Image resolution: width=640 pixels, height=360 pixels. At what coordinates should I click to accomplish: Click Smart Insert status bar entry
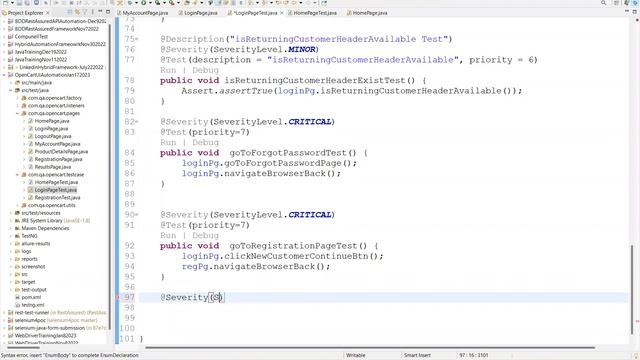pyautogui.click(x=417, y=355)
